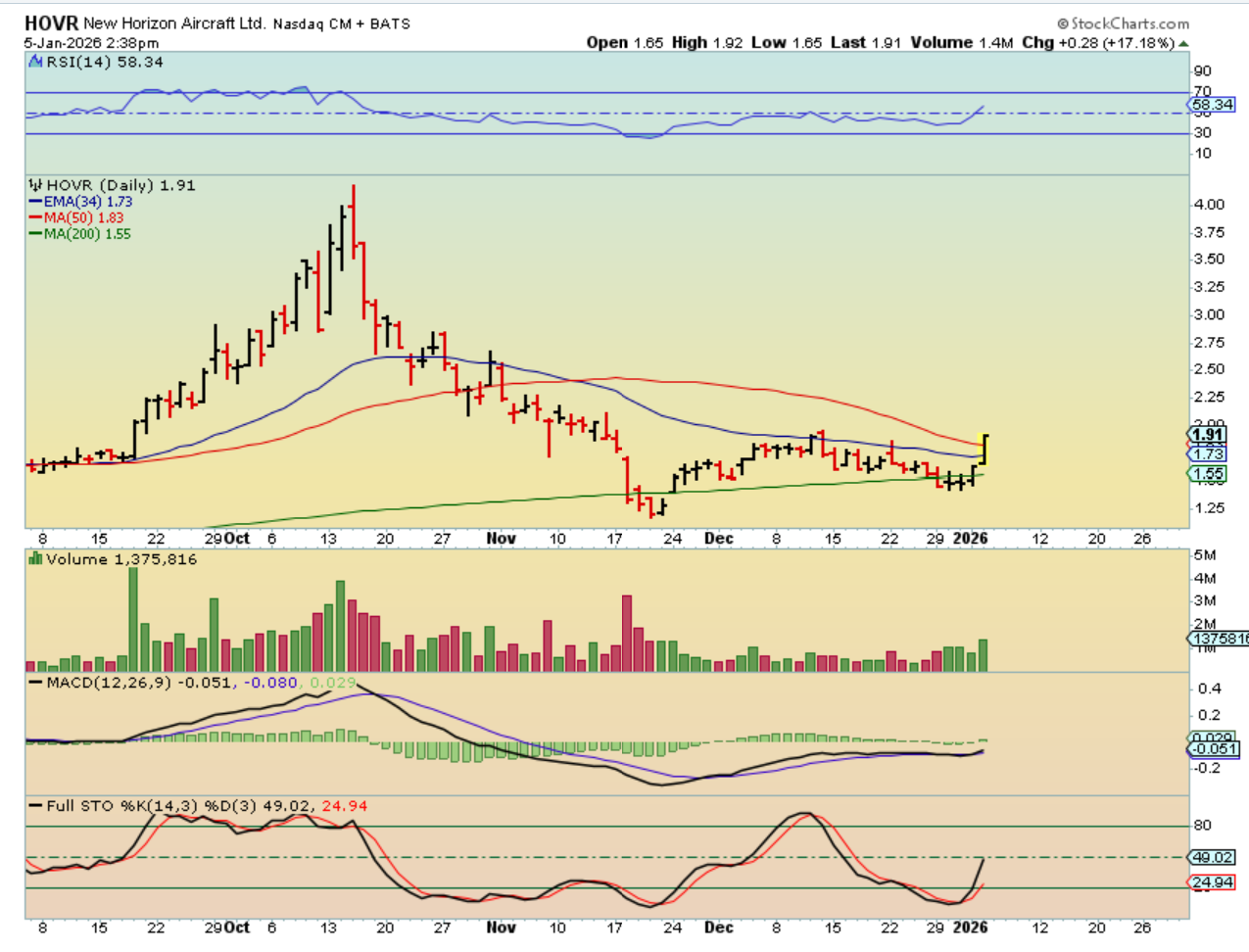1249x952 pixels.
Task: Select the blue EMA(34) legend line marker
Action: pyautogui.click(x=35, y=202)
